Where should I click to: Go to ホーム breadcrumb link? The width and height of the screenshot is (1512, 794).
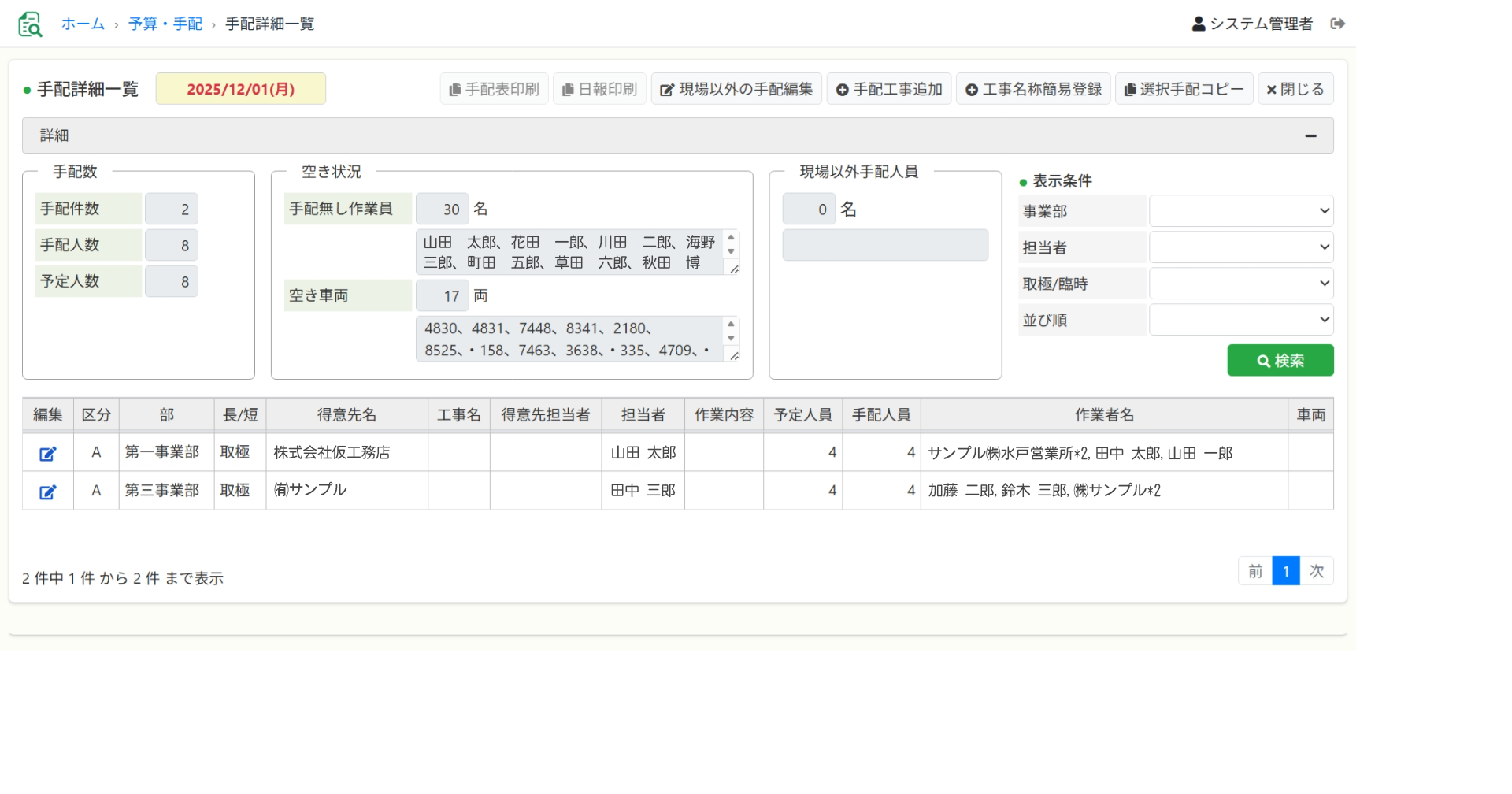point(83,24)
